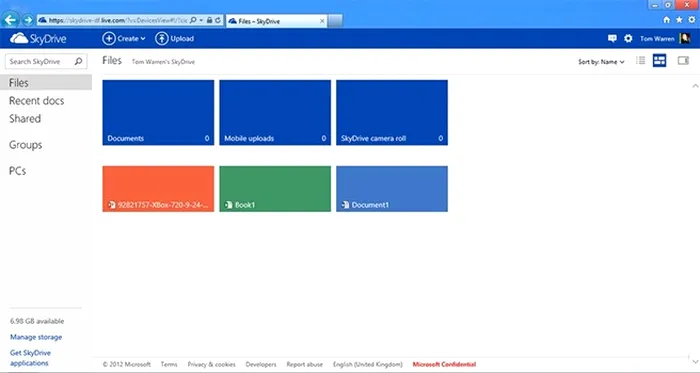Open Groups in the sidebar
The image size is (700, 373).
pyautogui.click(x=25, y=145)
